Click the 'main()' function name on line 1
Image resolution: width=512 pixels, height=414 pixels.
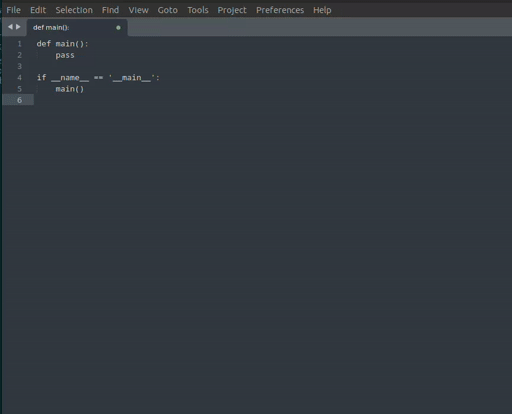(x=70, y=44)
